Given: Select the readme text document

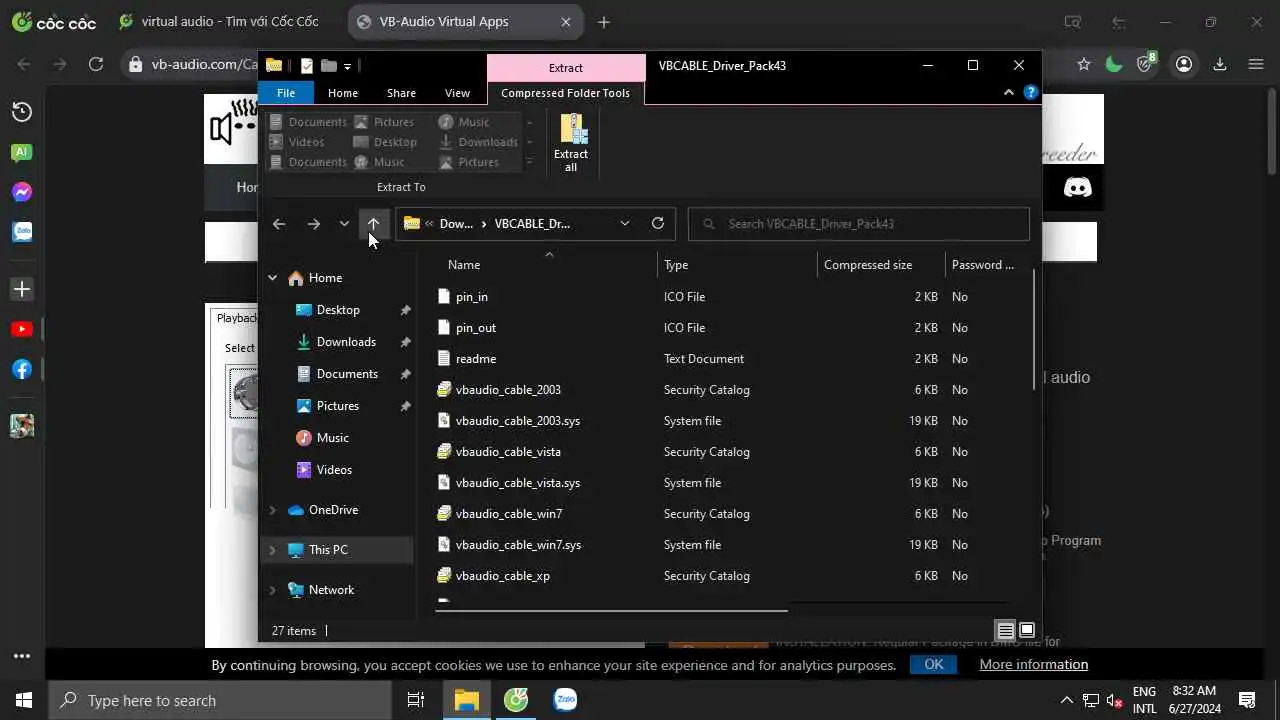Looking at the screenshot, I should [476, 359].
